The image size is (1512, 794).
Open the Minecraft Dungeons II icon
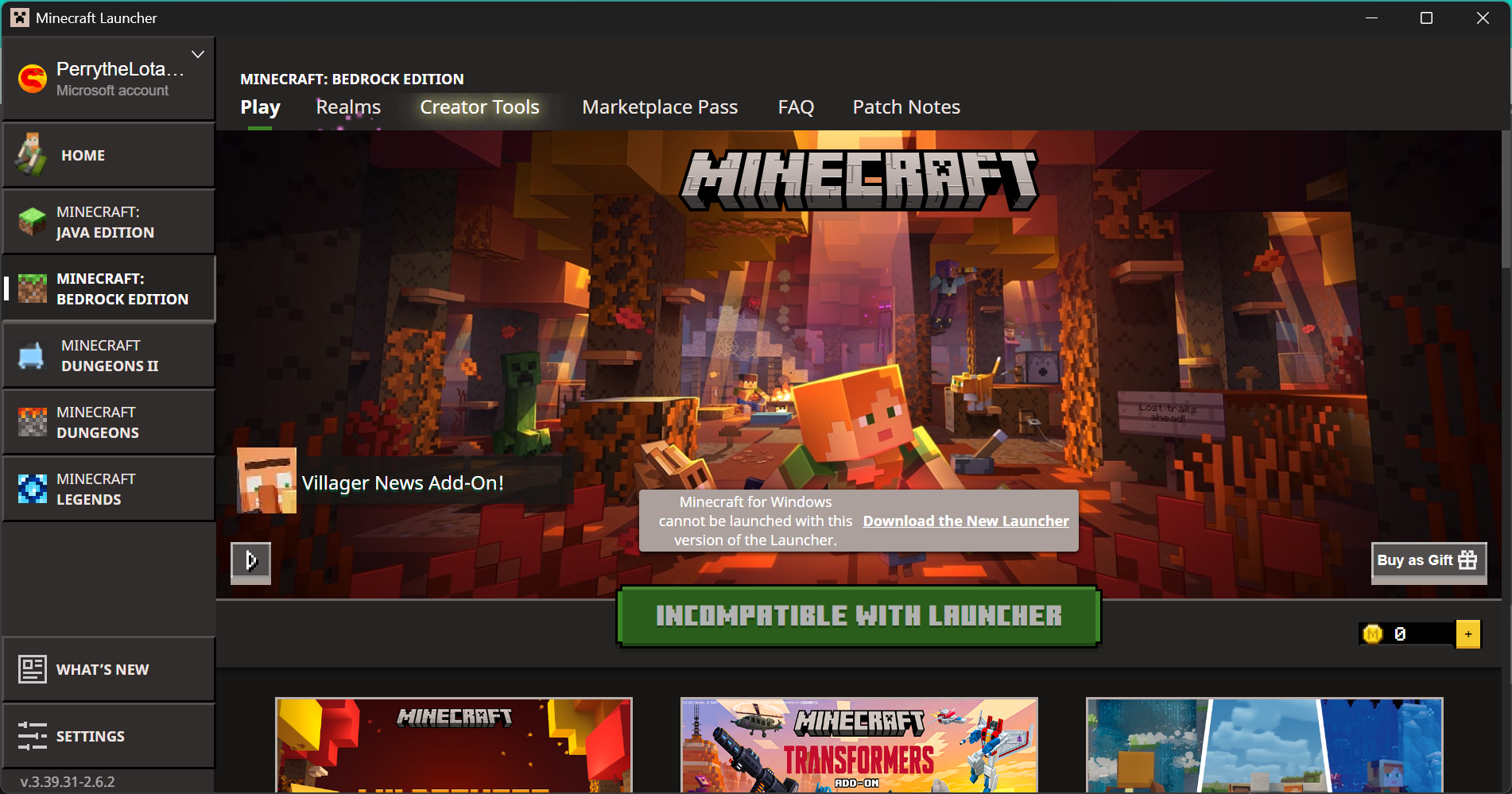(31, 355)
